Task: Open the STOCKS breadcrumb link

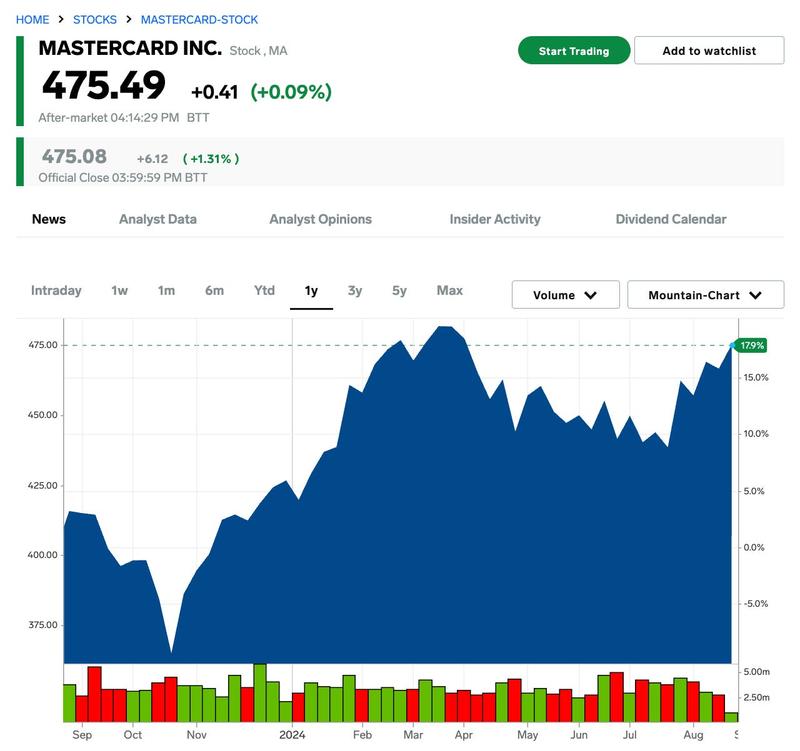Action: click(x=95, y=19)
